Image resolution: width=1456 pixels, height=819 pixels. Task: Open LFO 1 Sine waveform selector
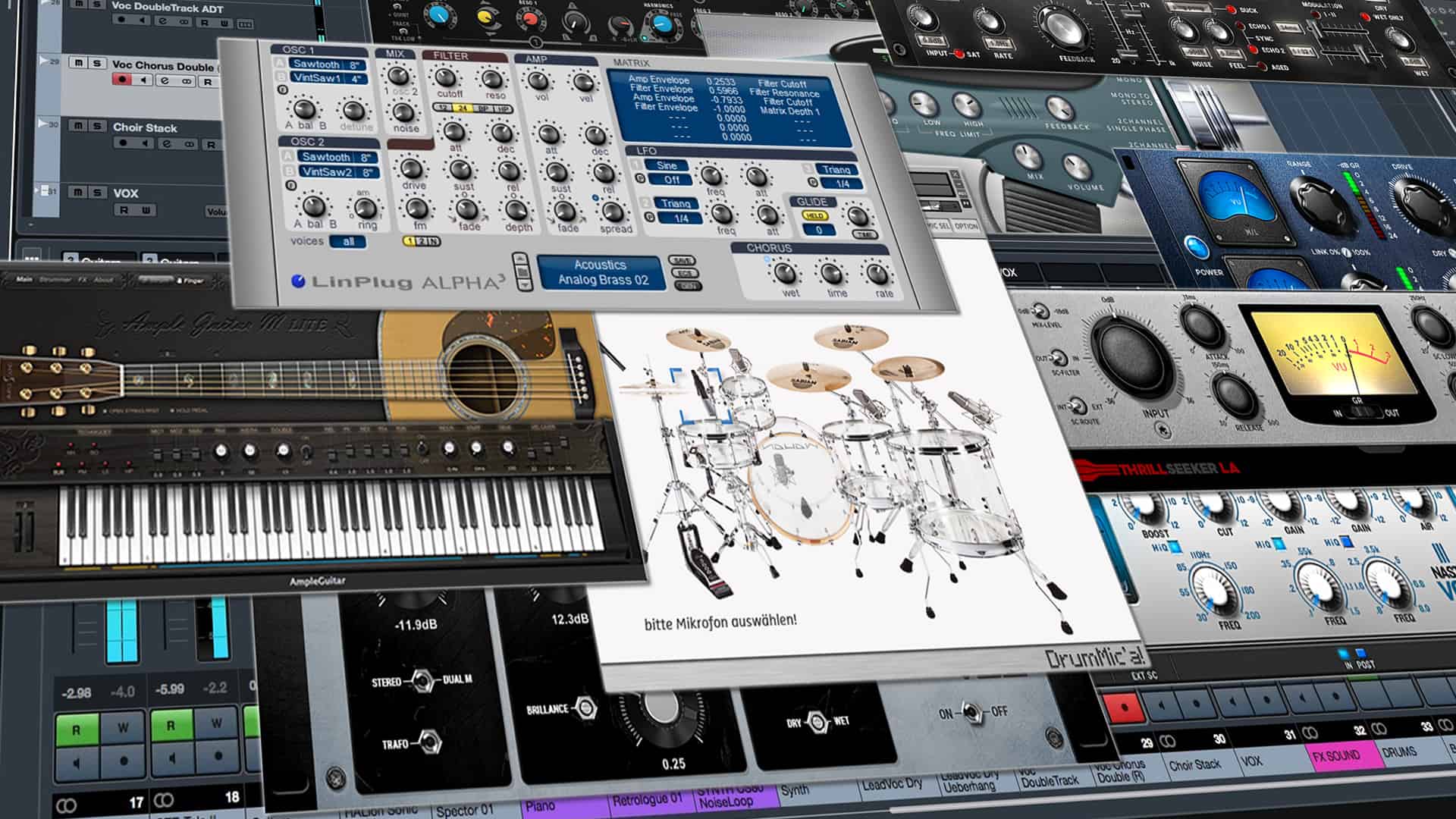(x=667, y=165)
